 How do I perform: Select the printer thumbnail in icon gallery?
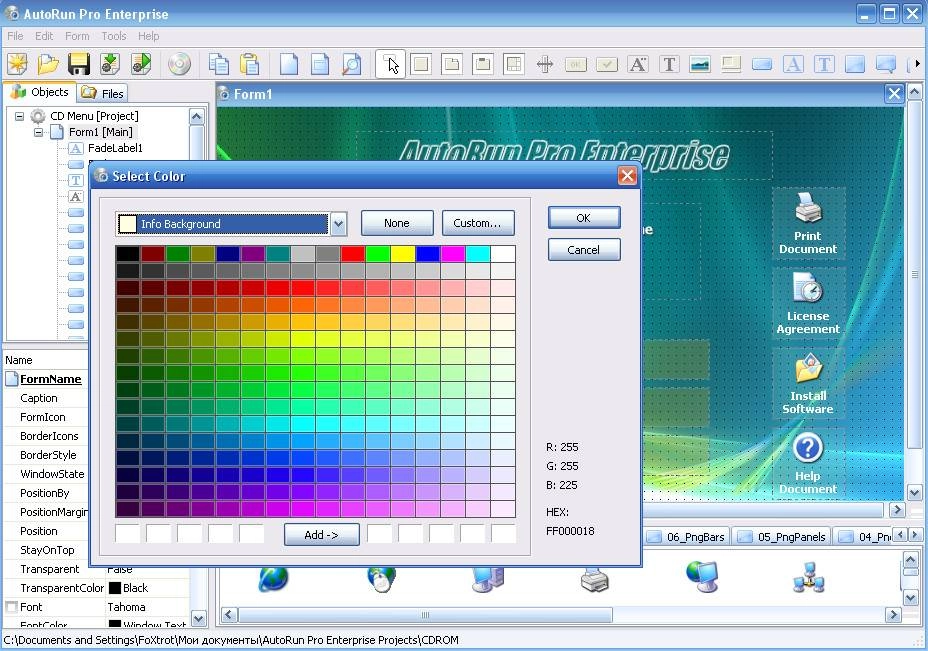tap(594, 579)
